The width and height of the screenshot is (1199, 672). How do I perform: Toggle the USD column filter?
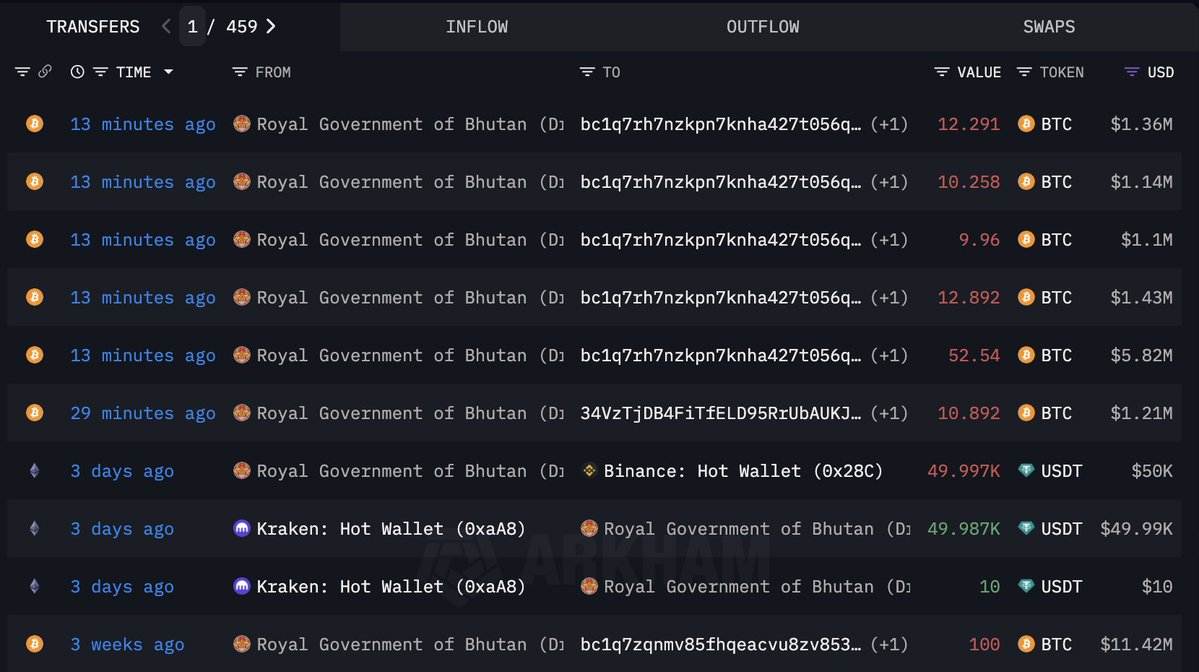pyautogui.click(x=1132, y=72)
